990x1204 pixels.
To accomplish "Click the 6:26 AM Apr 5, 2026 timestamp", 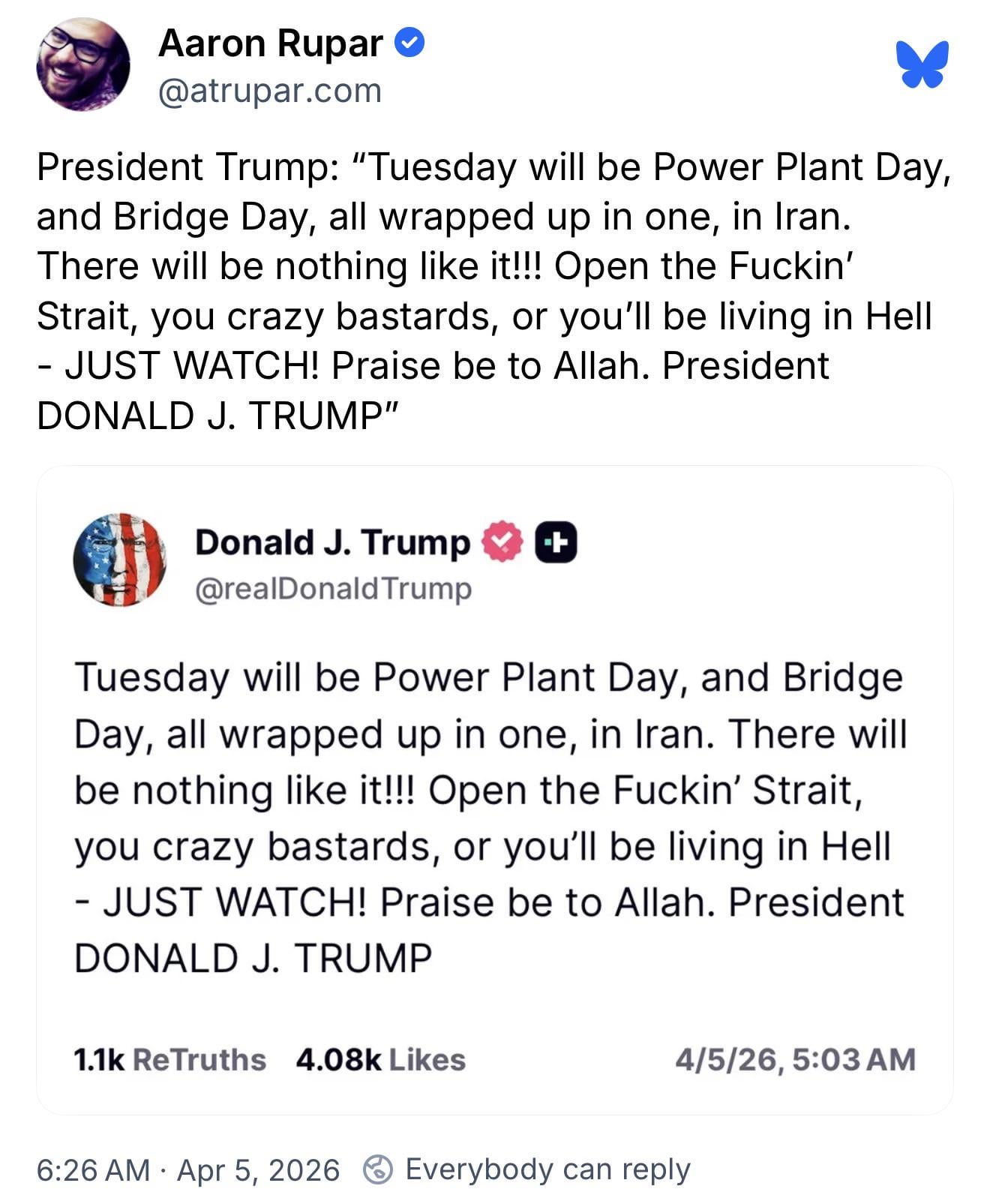I will [x=188, y=1169].
